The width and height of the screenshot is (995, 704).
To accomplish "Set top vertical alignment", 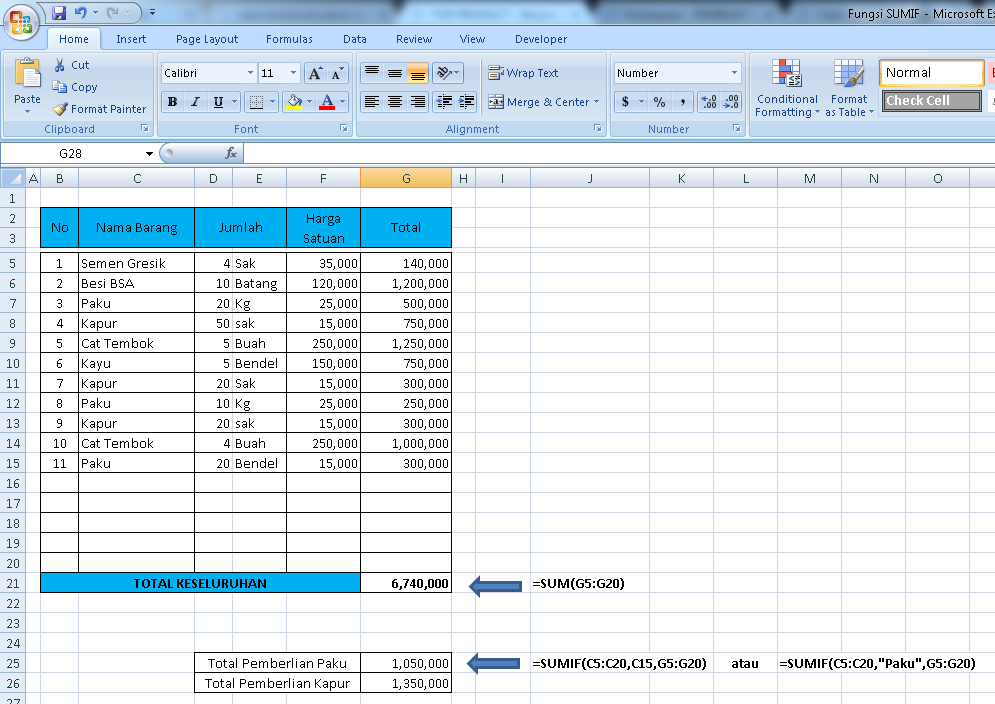I will (372, 73).
